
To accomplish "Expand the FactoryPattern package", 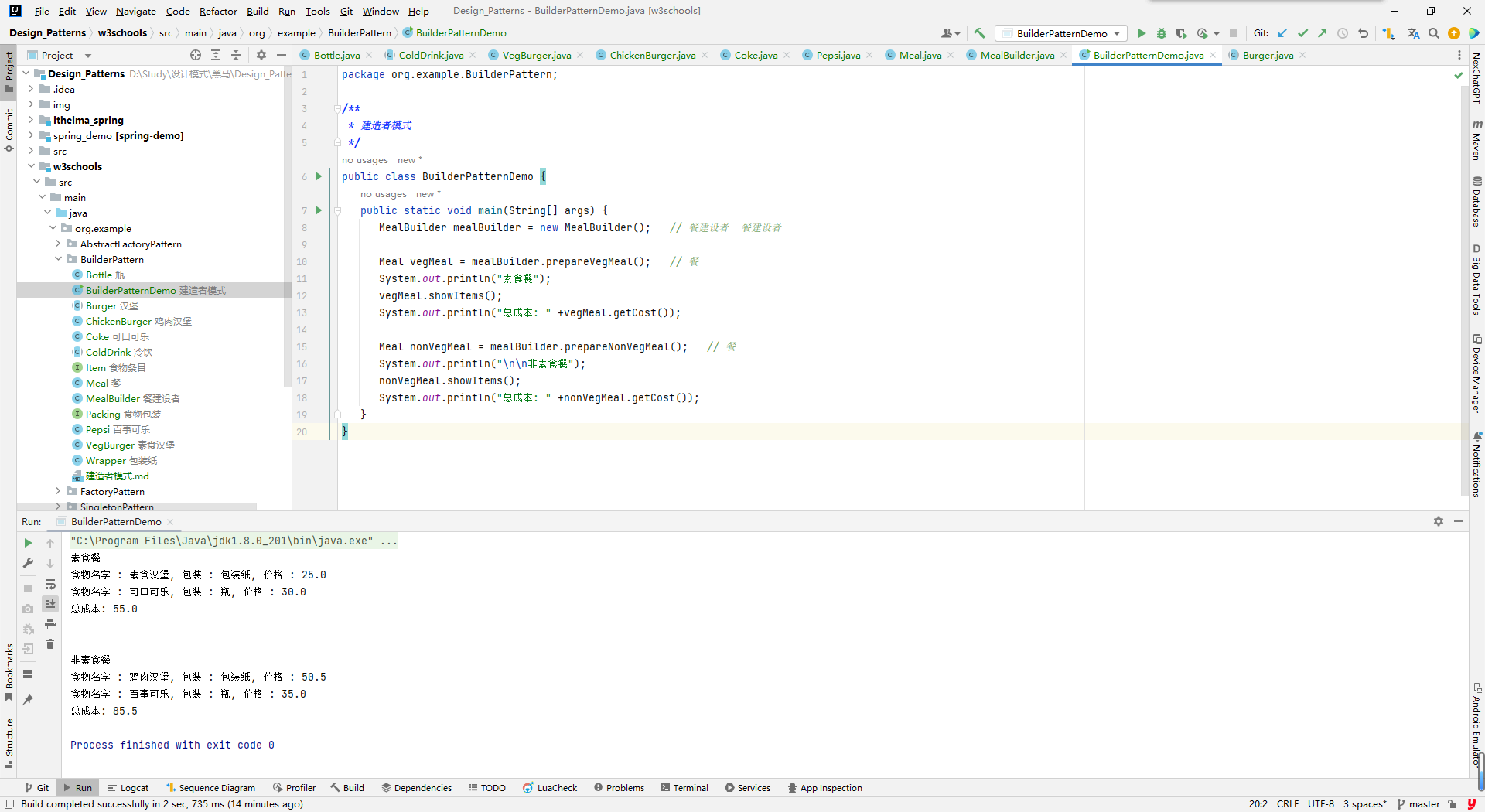I will [x=58, y=491].
